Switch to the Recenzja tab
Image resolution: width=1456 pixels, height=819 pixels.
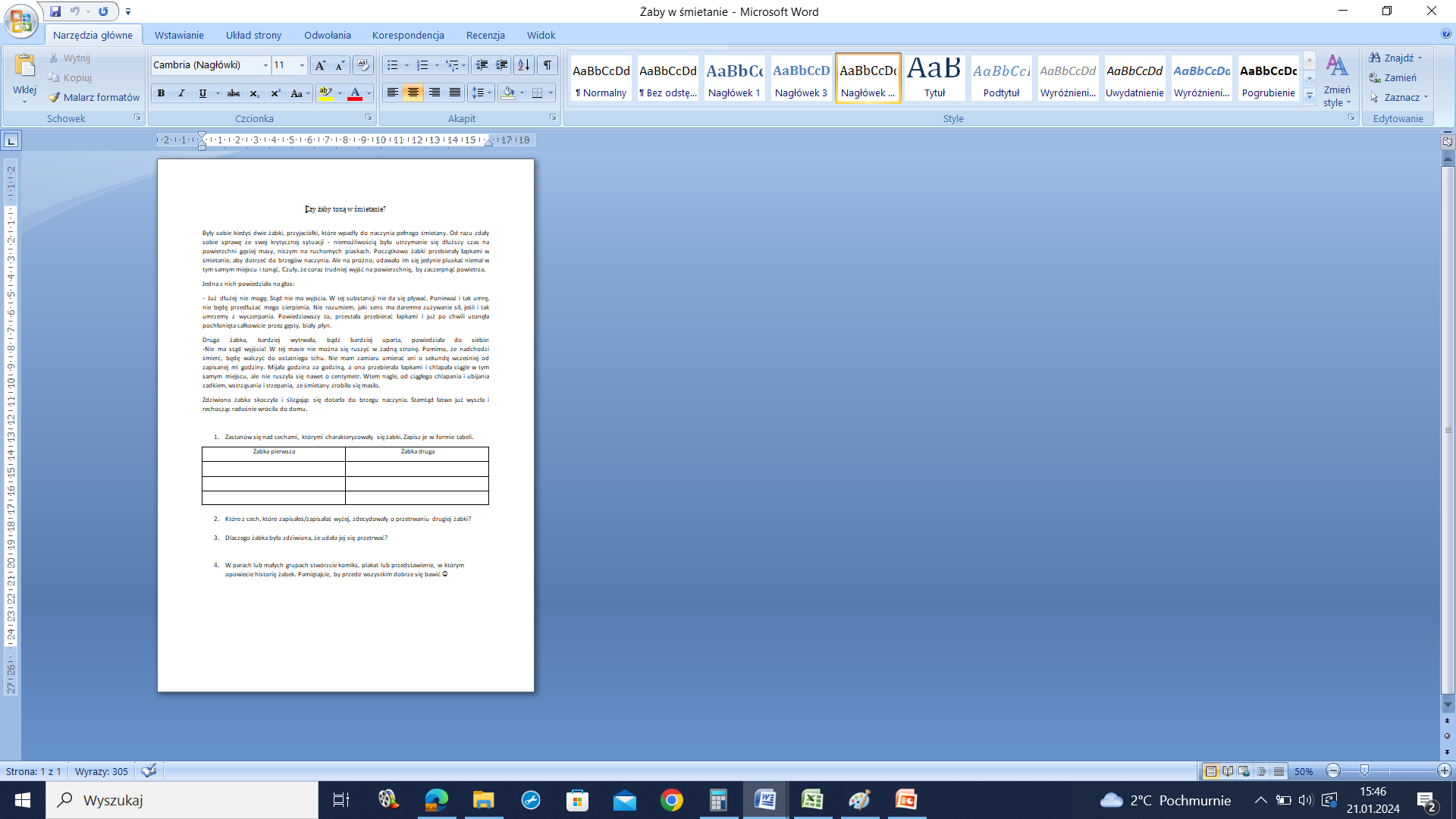point(485,35)
